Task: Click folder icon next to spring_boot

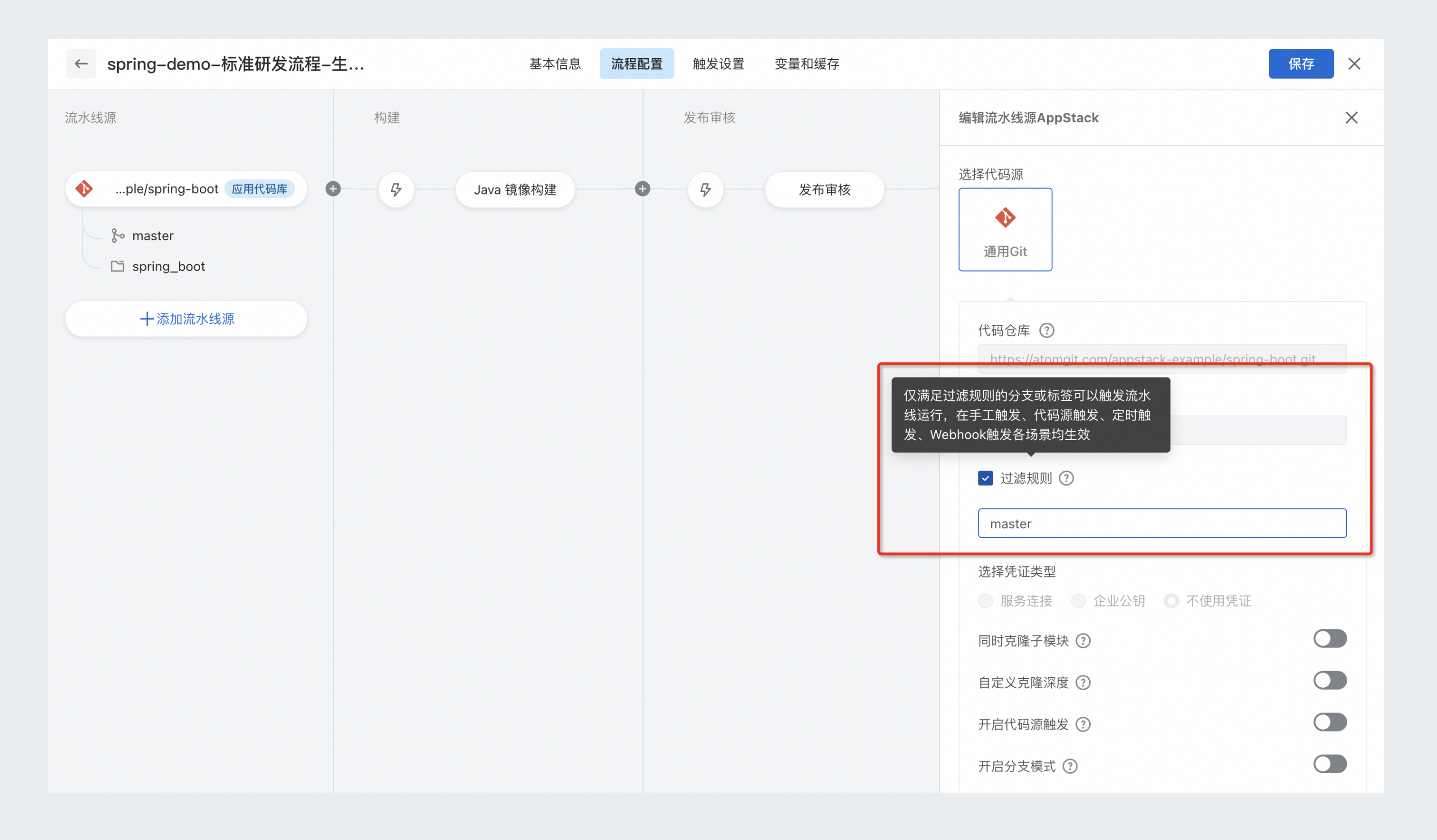Action: click(x=117, y=266)
